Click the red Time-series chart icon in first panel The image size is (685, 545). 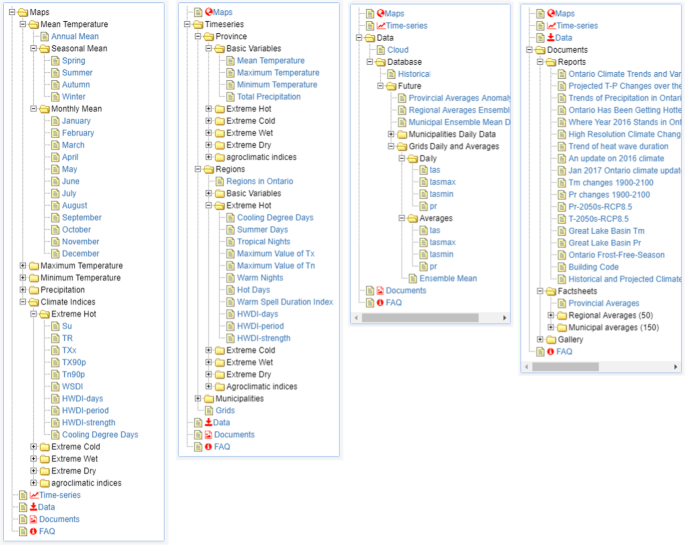[34, 495]
